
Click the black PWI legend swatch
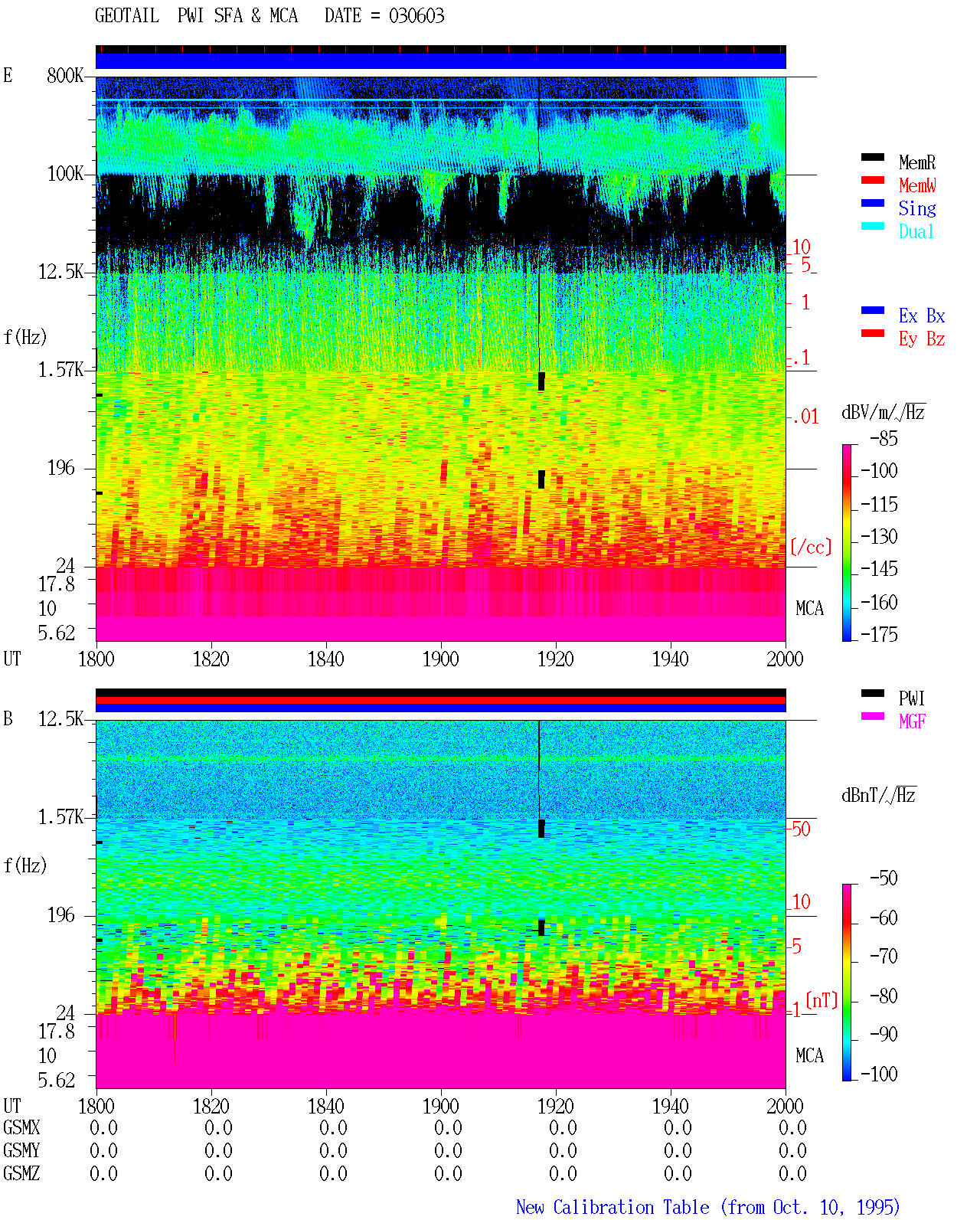click(x=873, y=694)
